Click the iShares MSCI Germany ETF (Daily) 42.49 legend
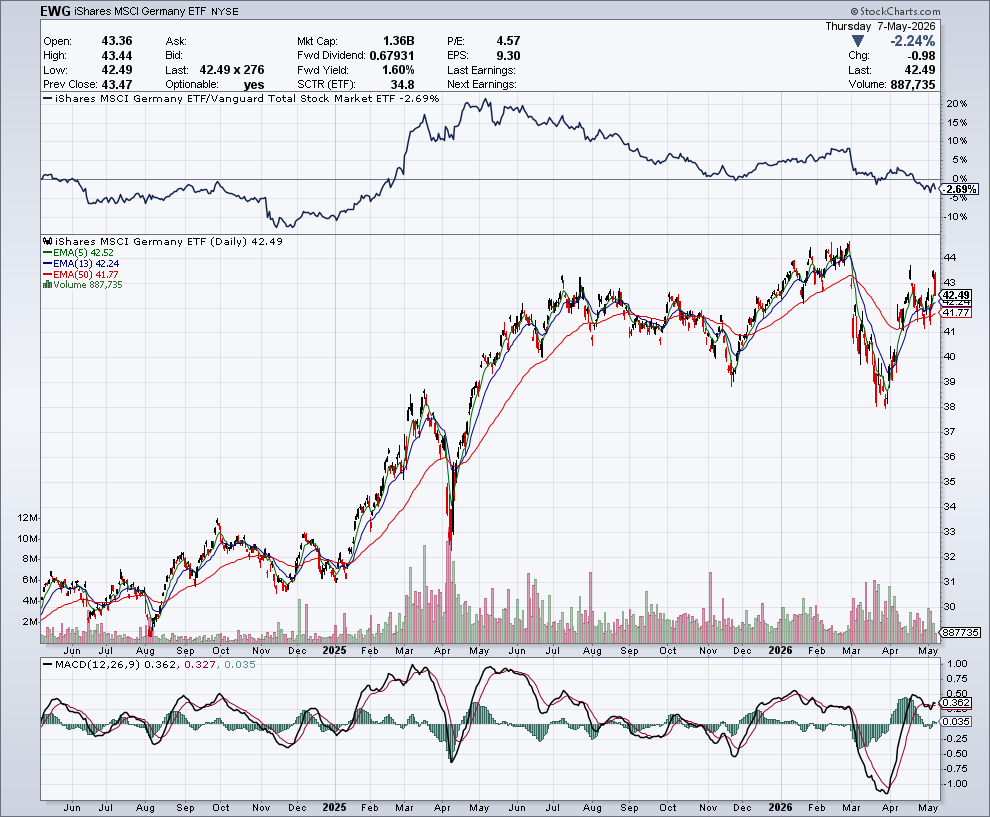990x817 pixels. 163,241
